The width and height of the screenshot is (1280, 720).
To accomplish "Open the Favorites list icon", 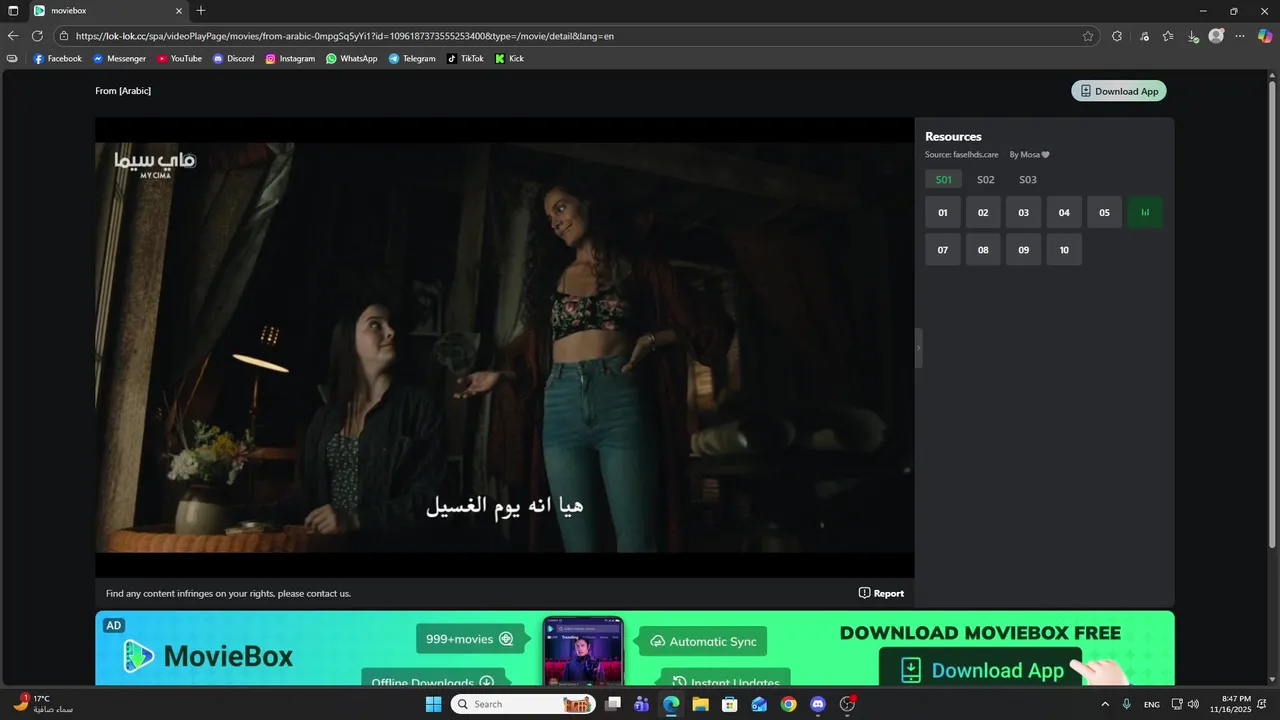I will click(1168, 36).
